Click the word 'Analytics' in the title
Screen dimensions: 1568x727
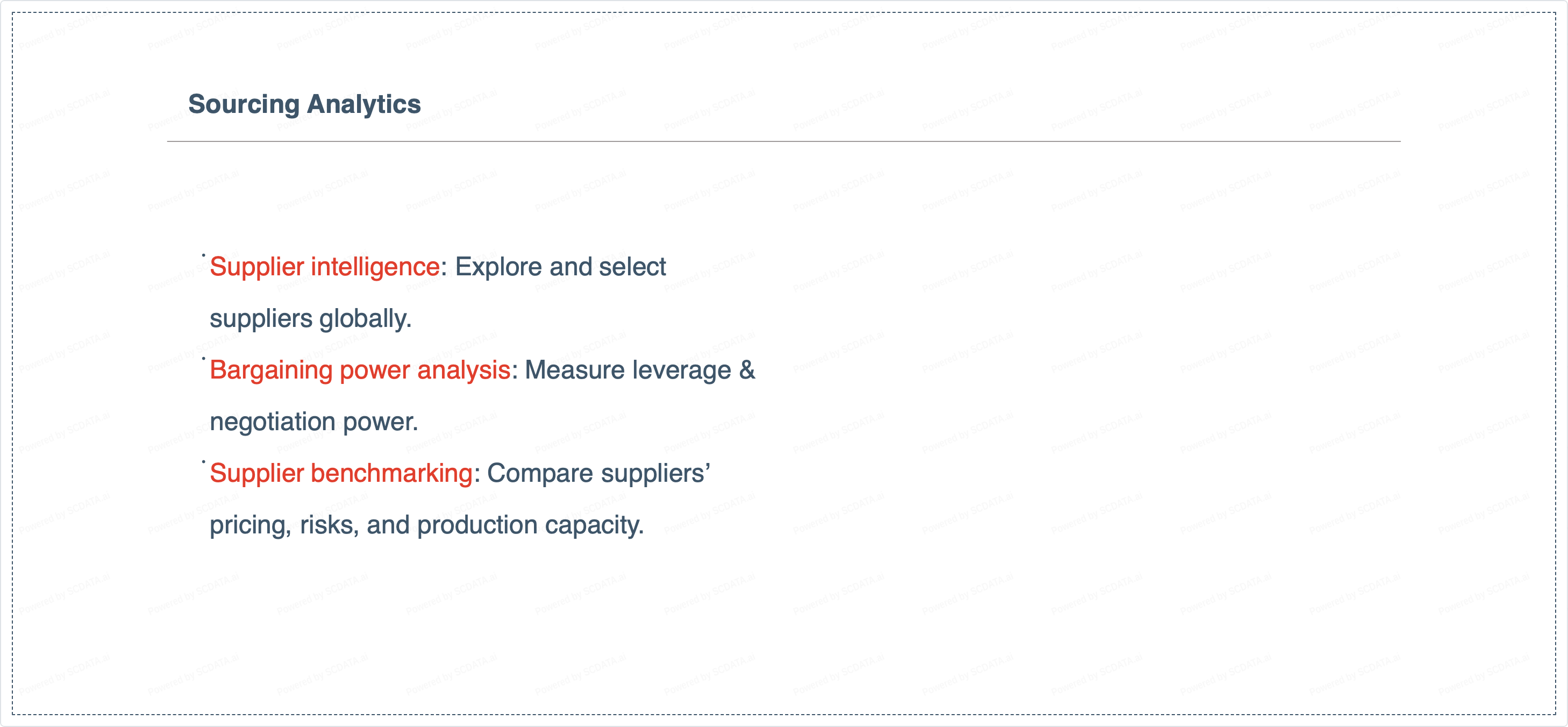click(364, 104)
